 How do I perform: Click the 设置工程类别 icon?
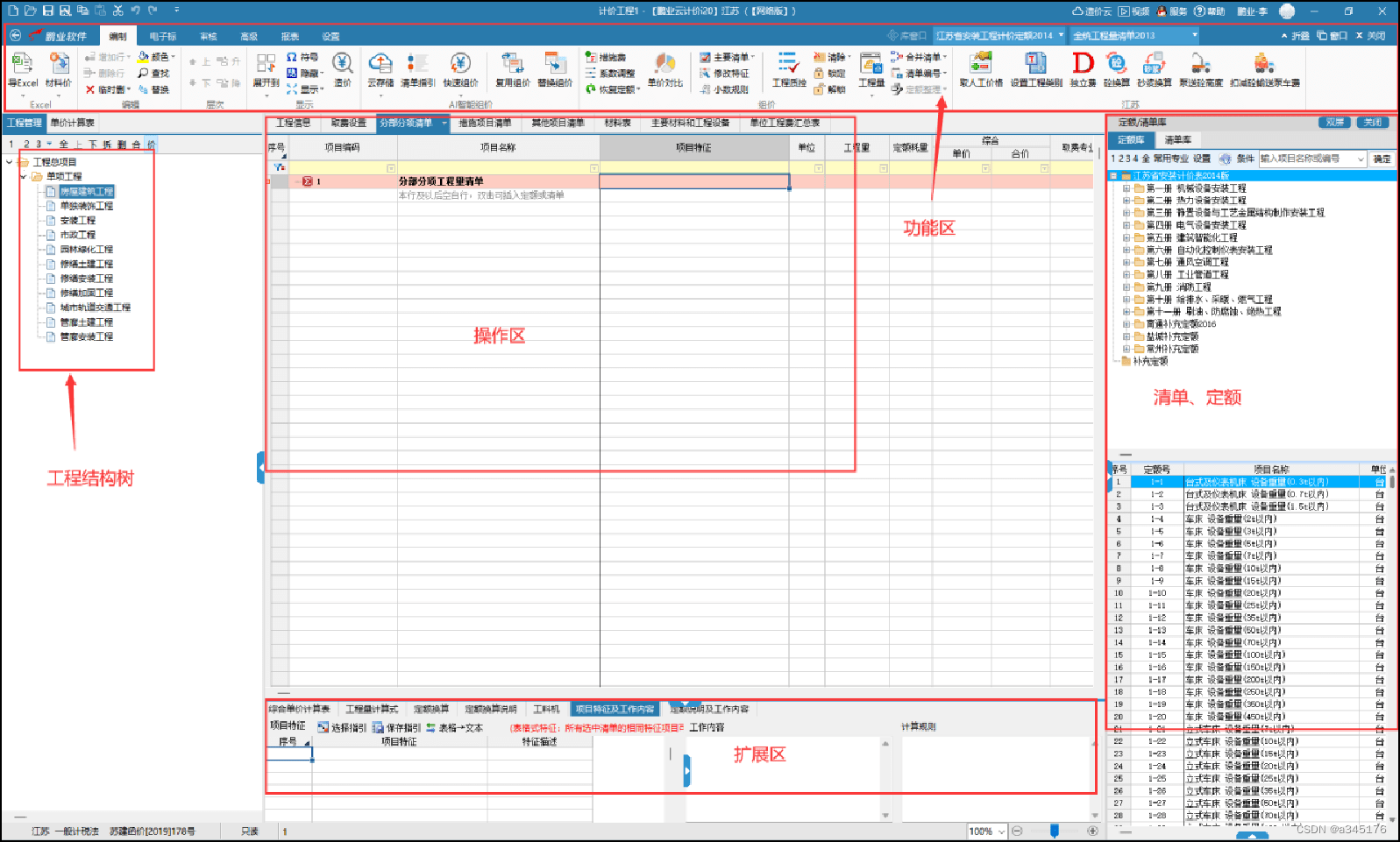pos(1036,64)
